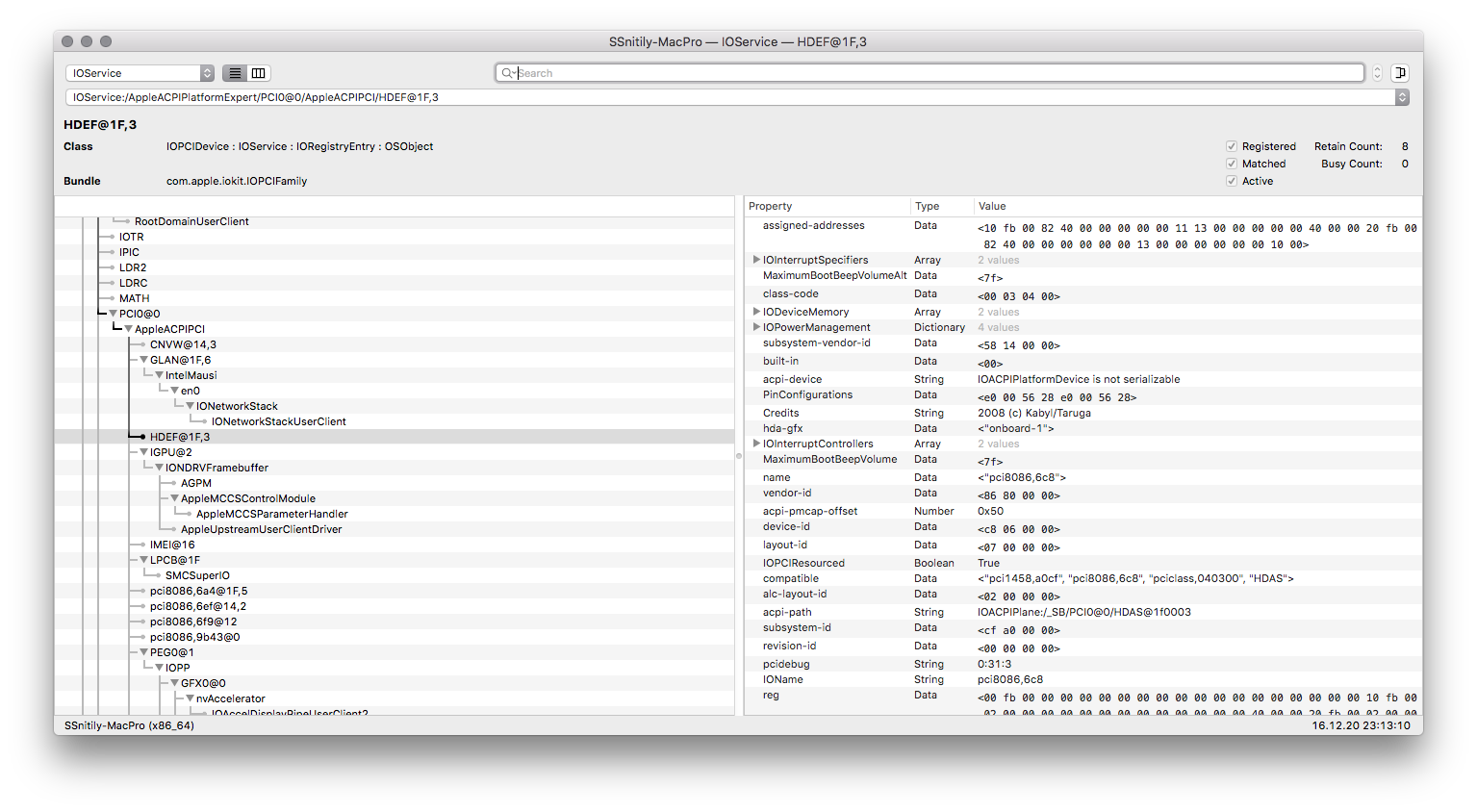Image resolution: width=1477 pixels, height=812 pixels.
Task: Expand the IOInterruptSpecifiers property
Action: (x=756, y=260)
